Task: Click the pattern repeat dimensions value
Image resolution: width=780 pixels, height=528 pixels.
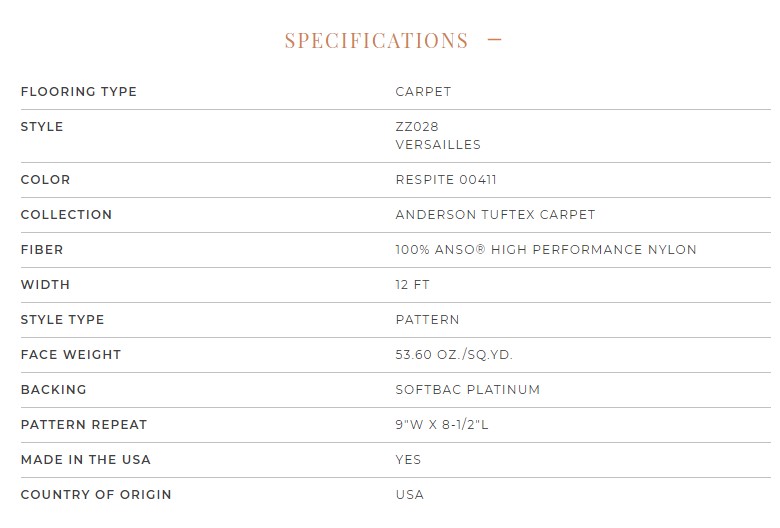Action: tap(442, 424)
